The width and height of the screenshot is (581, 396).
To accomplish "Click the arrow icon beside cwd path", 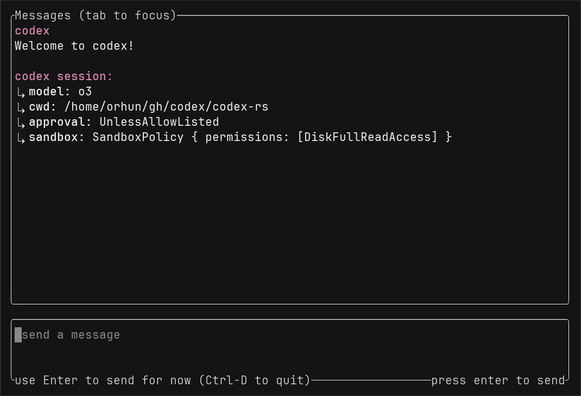I will pyautogui.click(x=21, y=107).
